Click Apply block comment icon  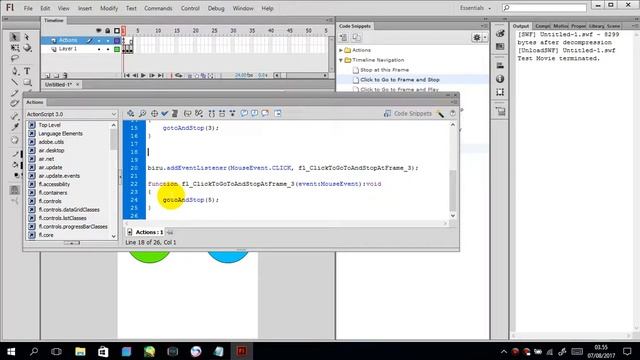tap(244, 113)
